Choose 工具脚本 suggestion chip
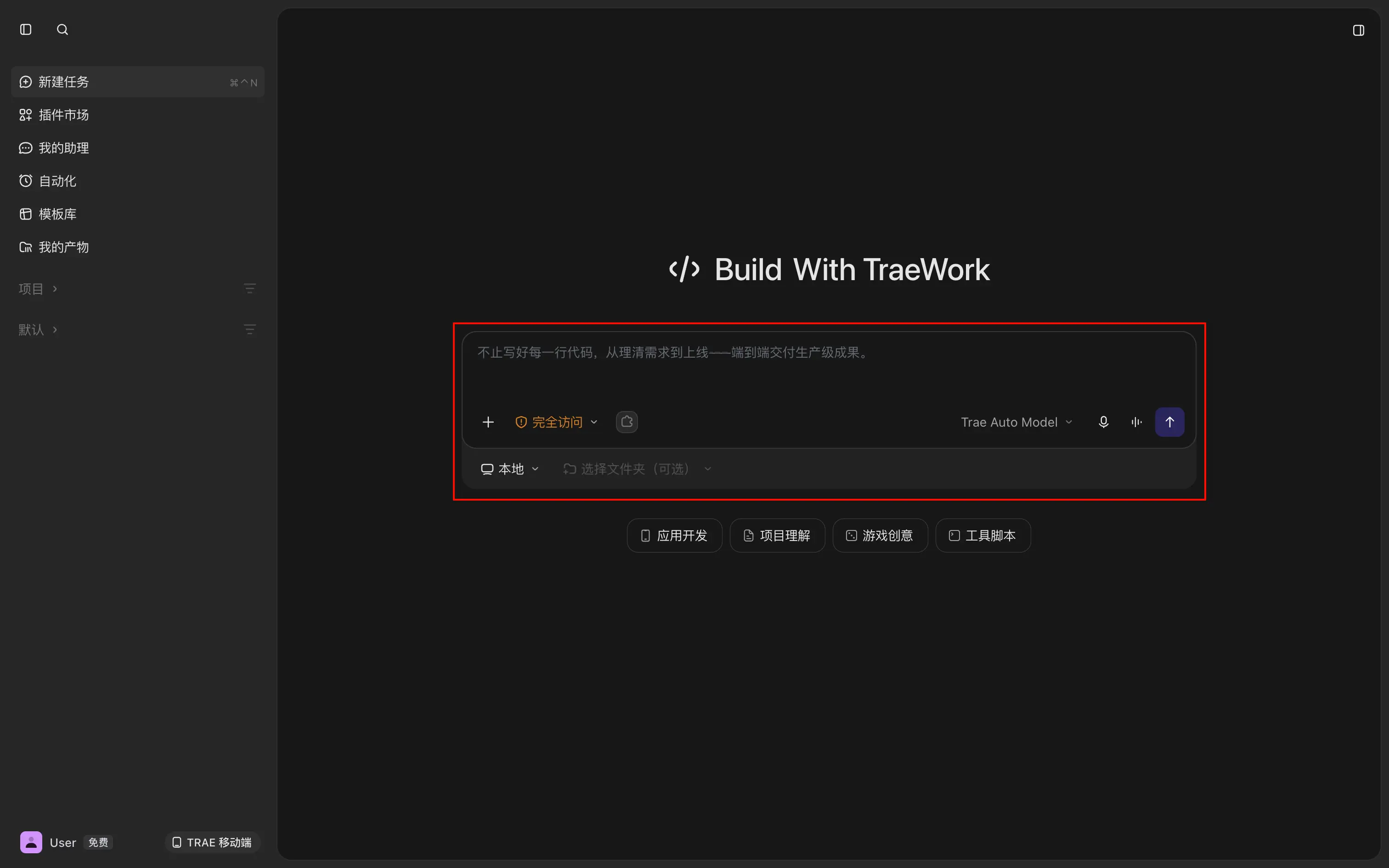 982,535
